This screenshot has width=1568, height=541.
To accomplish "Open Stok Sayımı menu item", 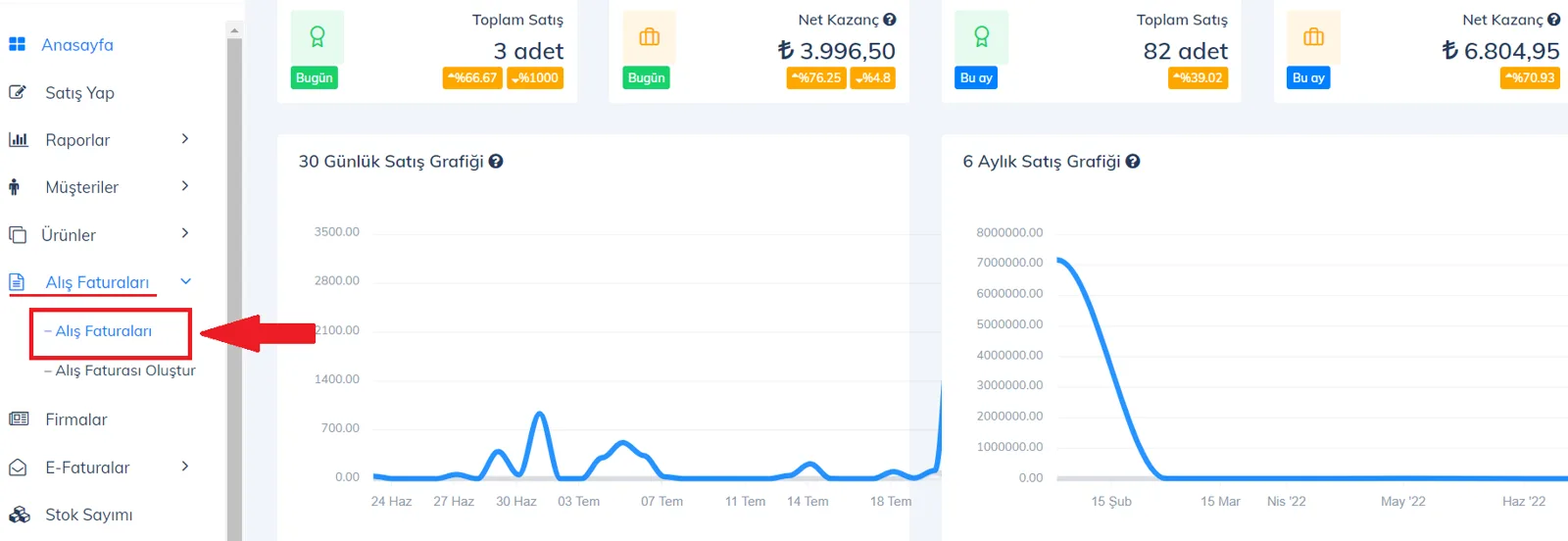I will coord(89,515).
